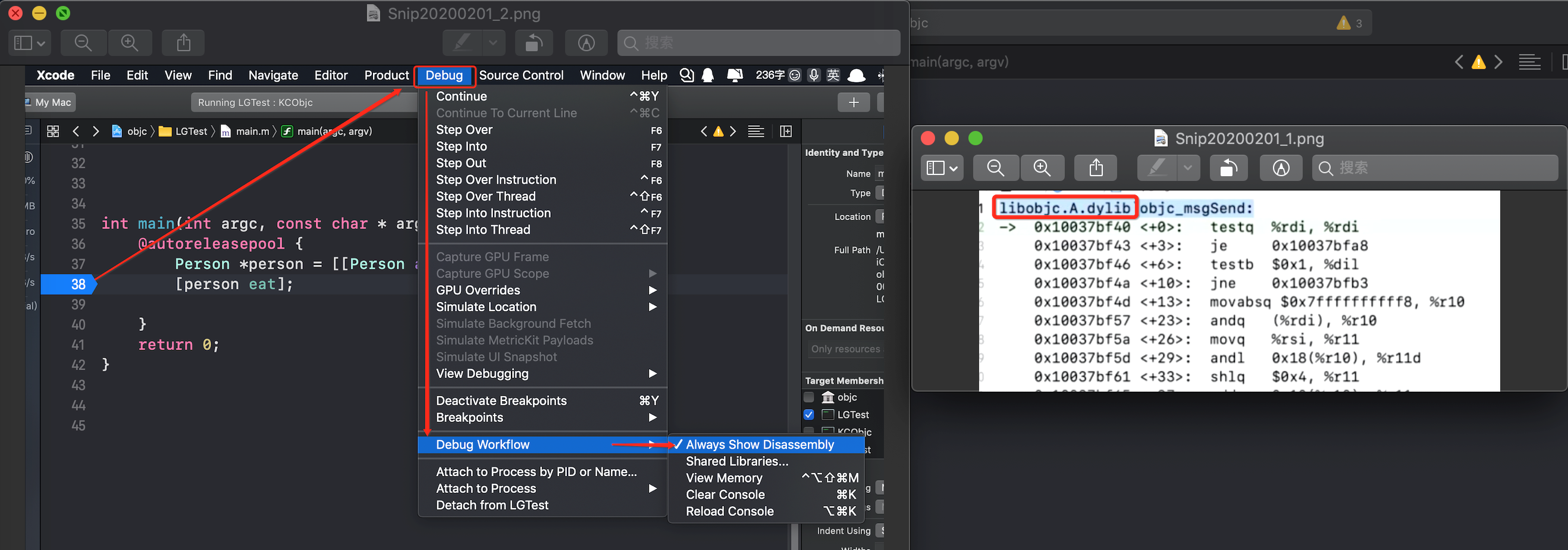The image size is (1568, 550).
Task: Click the warning icon beside main.m editor options
Action: click(718, 131)
